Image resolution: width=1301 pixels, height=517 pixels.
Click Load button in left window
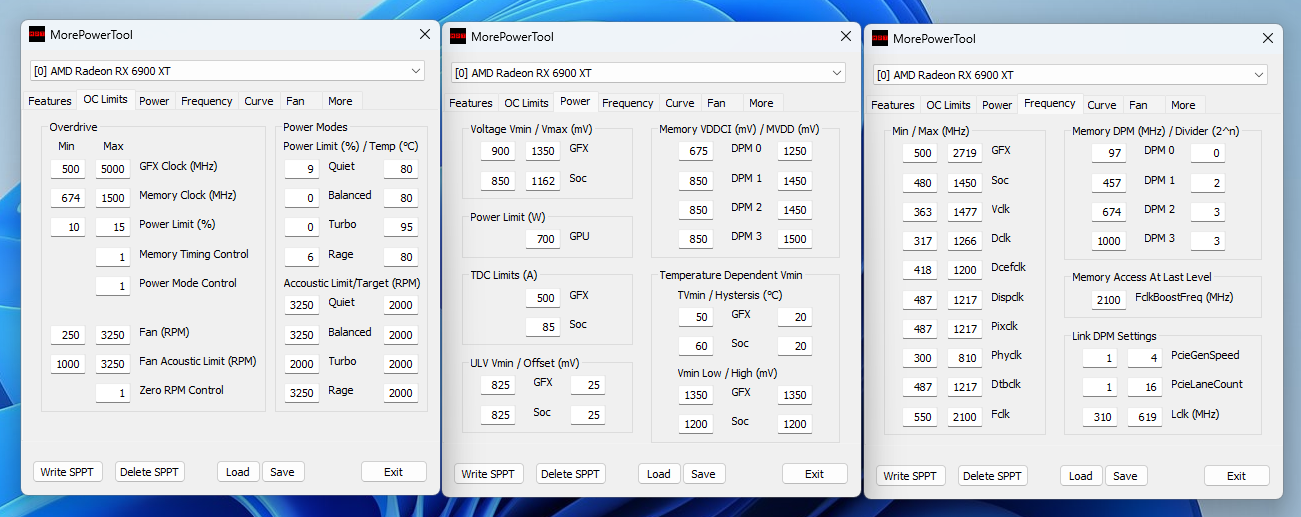click(x=238, y=472)
